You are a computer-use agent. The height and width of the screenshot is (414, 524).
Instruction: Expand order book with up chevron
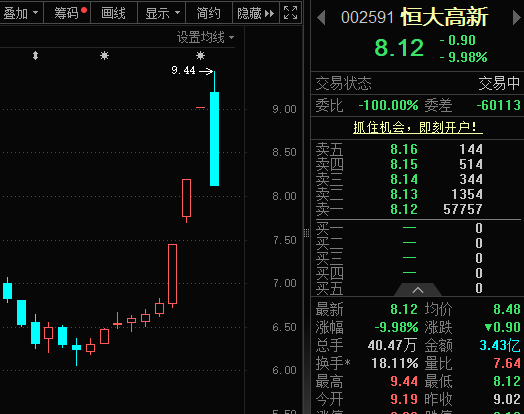(418, 290)
